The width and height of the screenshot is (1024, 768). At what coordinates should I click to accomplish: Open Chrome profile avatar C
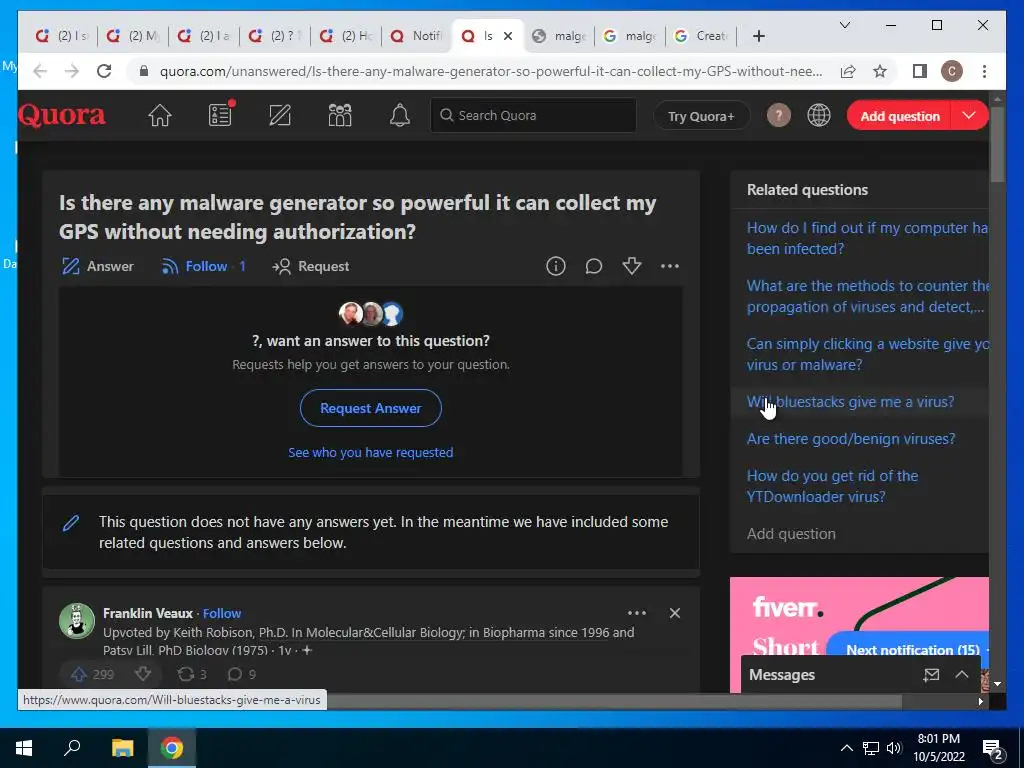(x=952, y=71)
